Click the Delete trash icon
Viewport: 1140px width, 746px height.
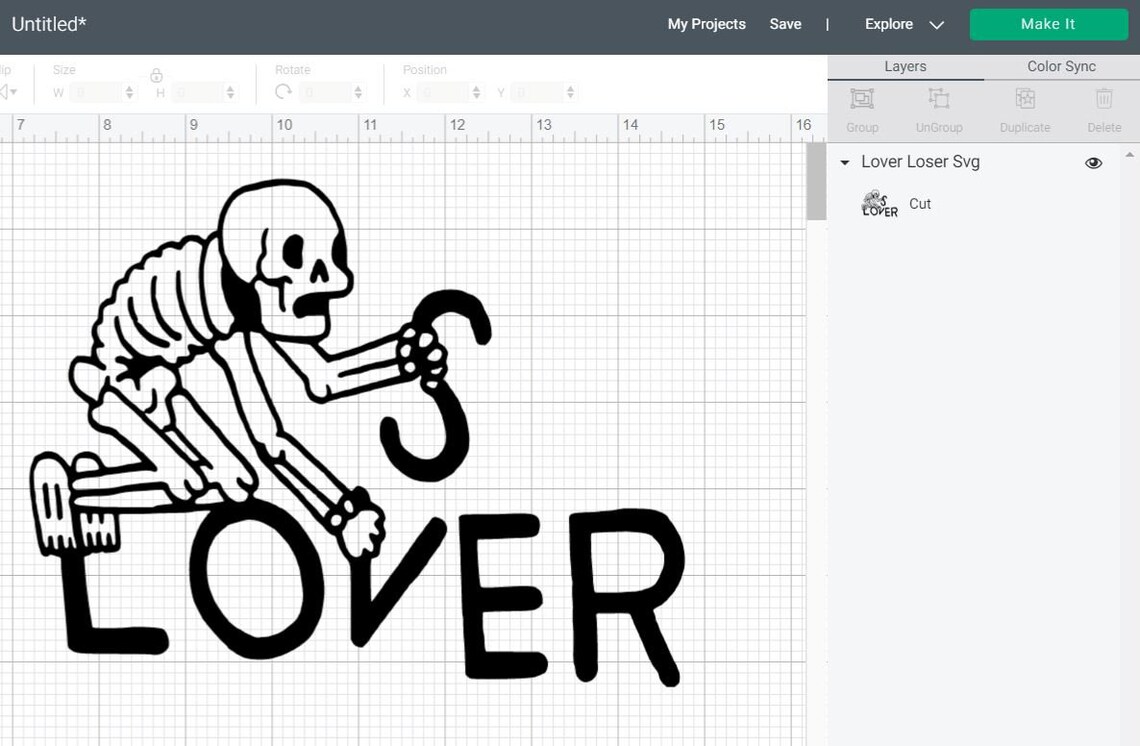pos(1104,99)
